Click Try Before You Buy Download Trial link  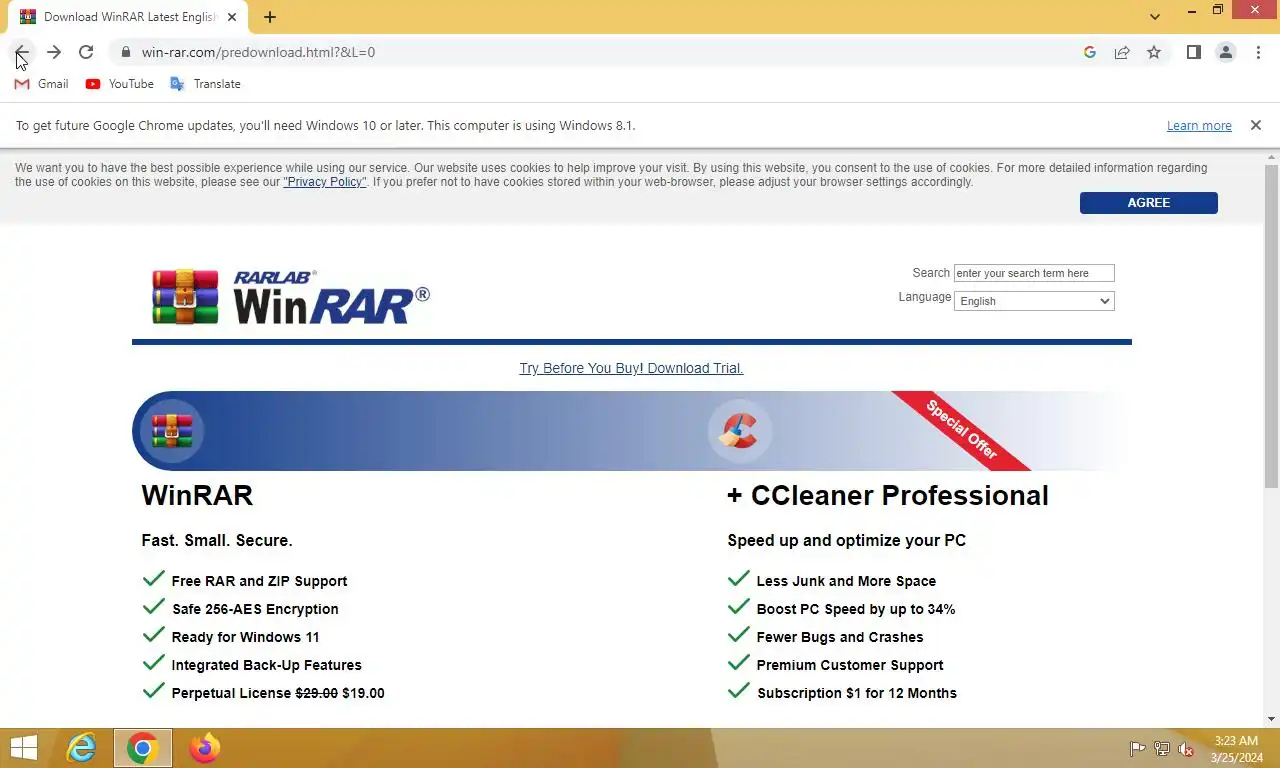pyautogui.click(x=631, y=368)
